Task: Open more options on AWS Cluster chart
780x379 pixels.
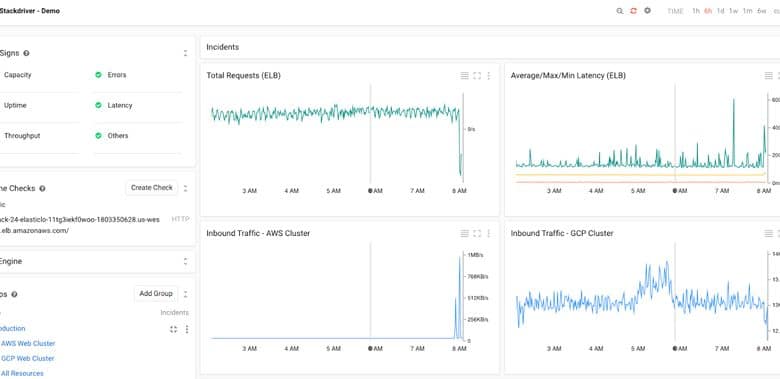Action: coord(488,233)
